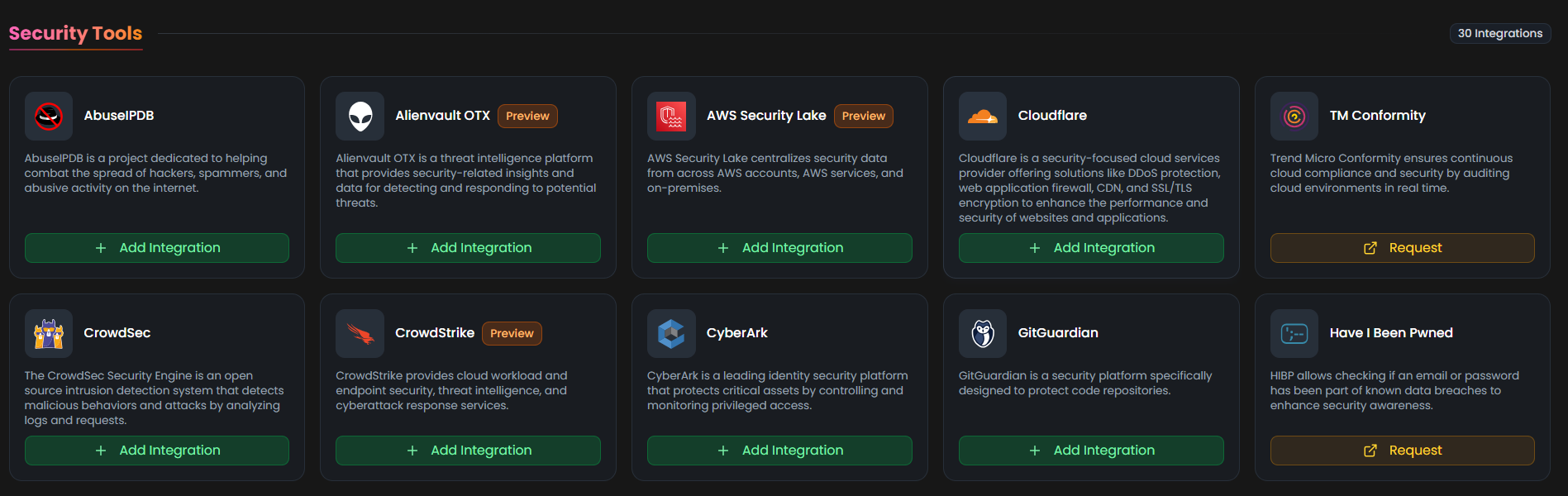Click the CrowdStrike card title

435,333
